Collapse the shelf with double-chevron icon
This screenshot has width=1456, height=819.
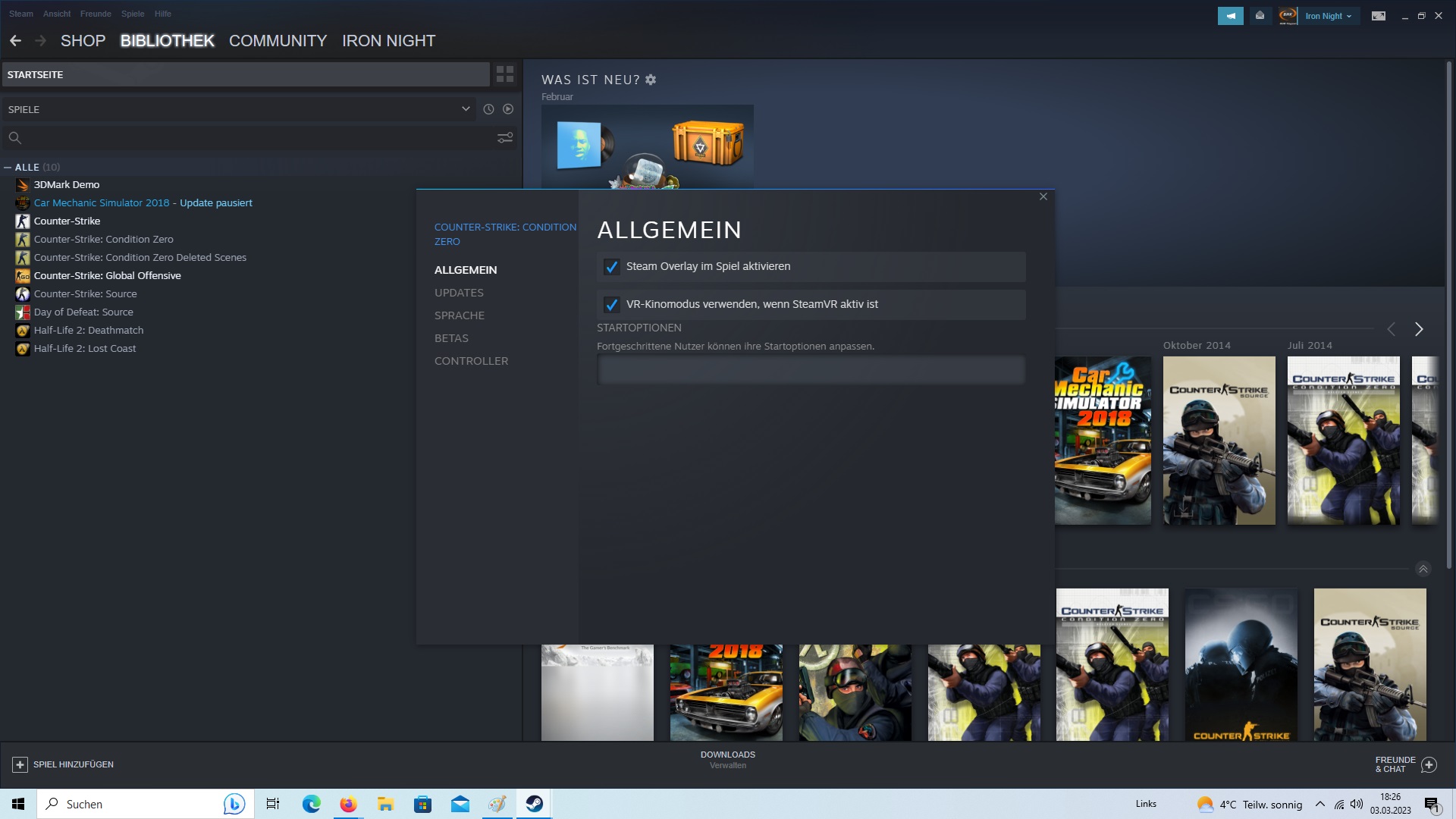click(1423, 570)
